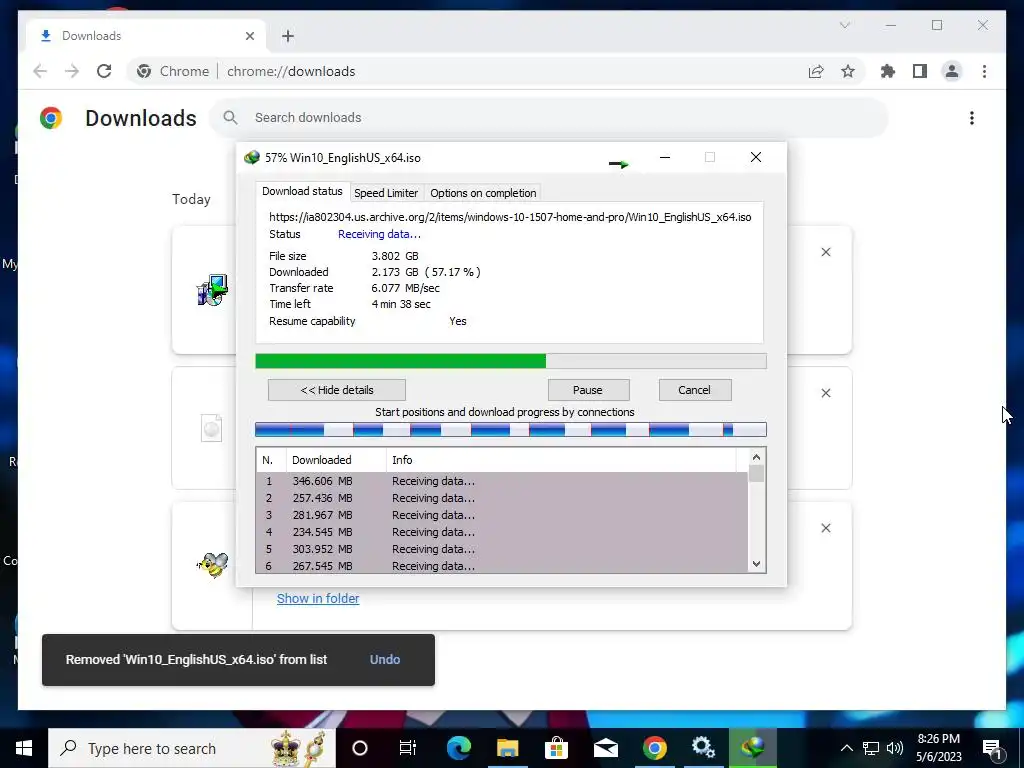Open the Chrome profile avatar

952,71
